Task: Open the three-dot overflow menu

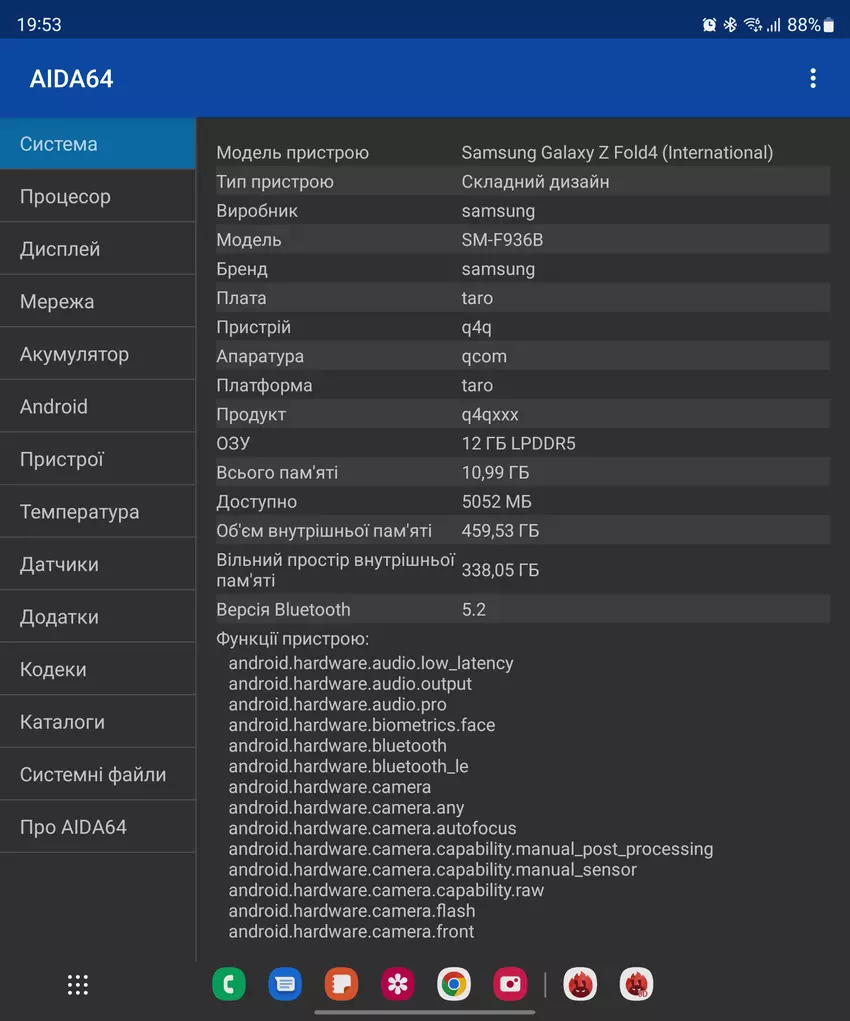Action: click(x=813, y=78)
